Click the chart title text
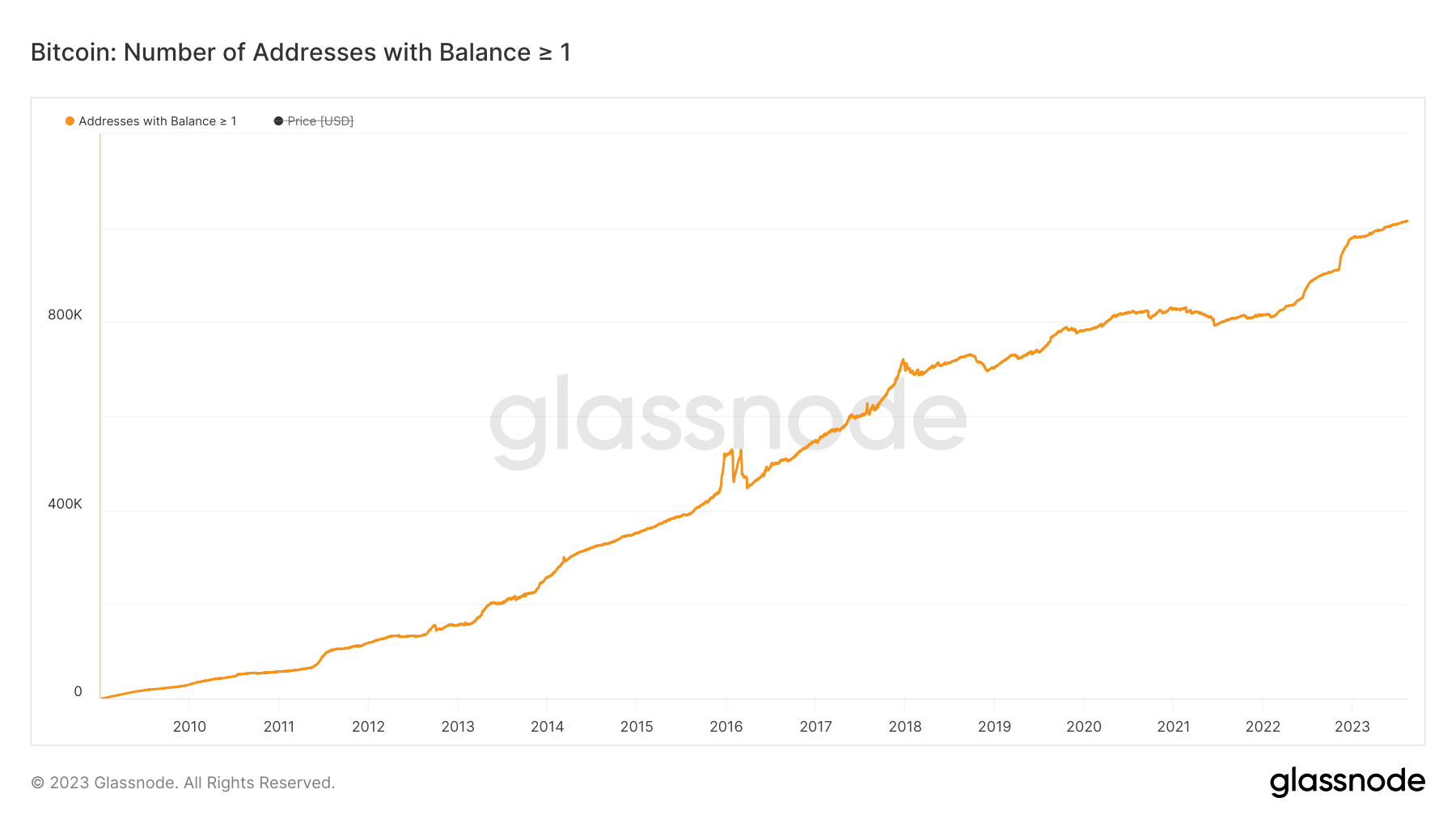Viewport: 1456px width, 819px height. pos(301,53)
